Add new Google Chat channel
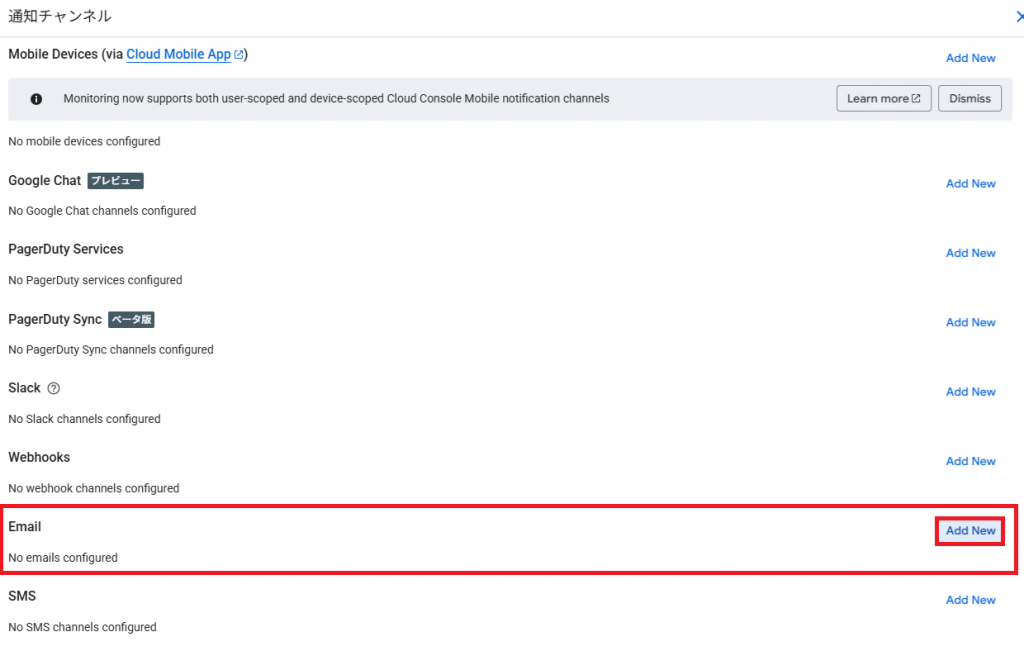 click(x=970, y=184)
